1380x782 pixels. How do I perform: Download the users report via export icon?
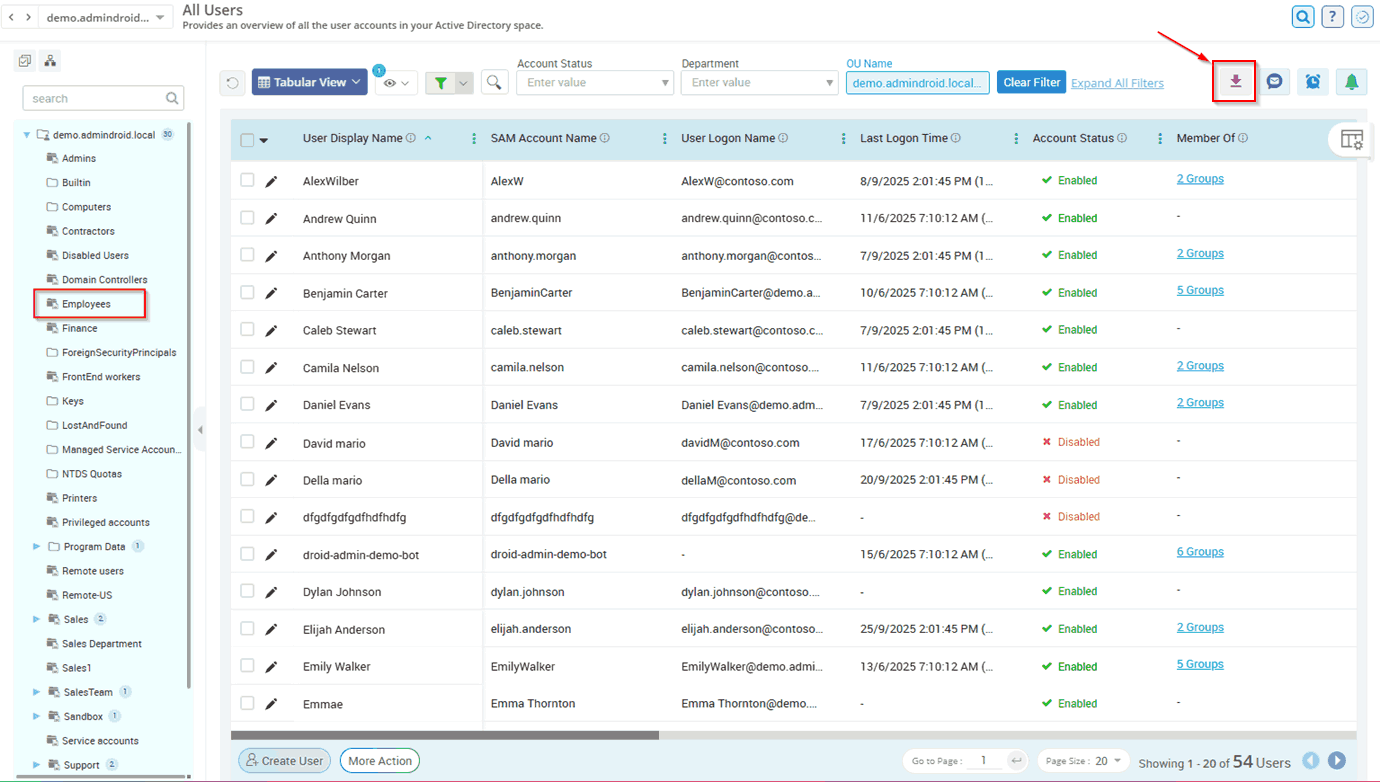tap(1233, 80)
